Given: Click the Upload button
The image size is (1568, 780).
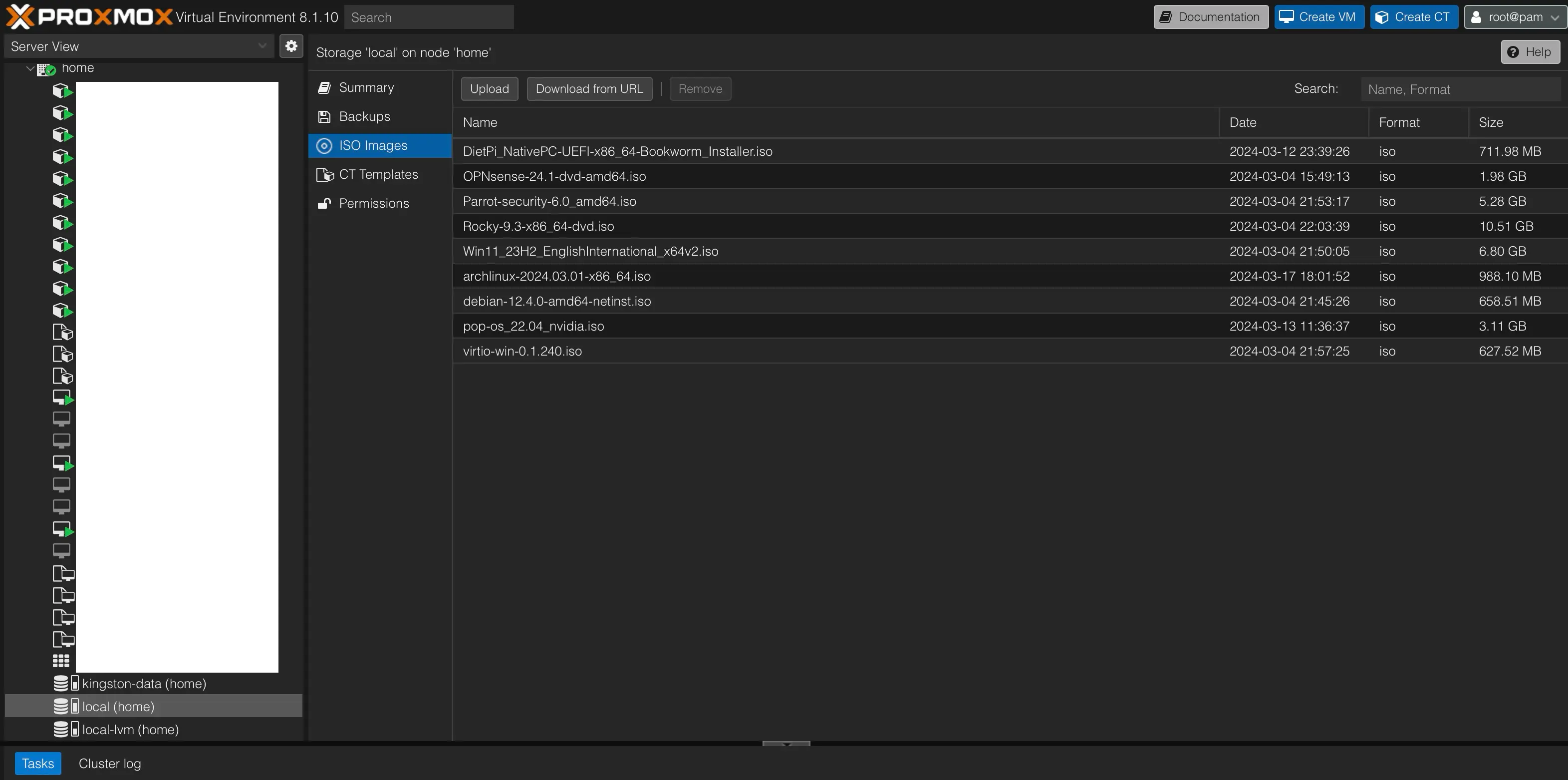Looking at the screenshot, I should pyautogui.click(x=490, y=89).
